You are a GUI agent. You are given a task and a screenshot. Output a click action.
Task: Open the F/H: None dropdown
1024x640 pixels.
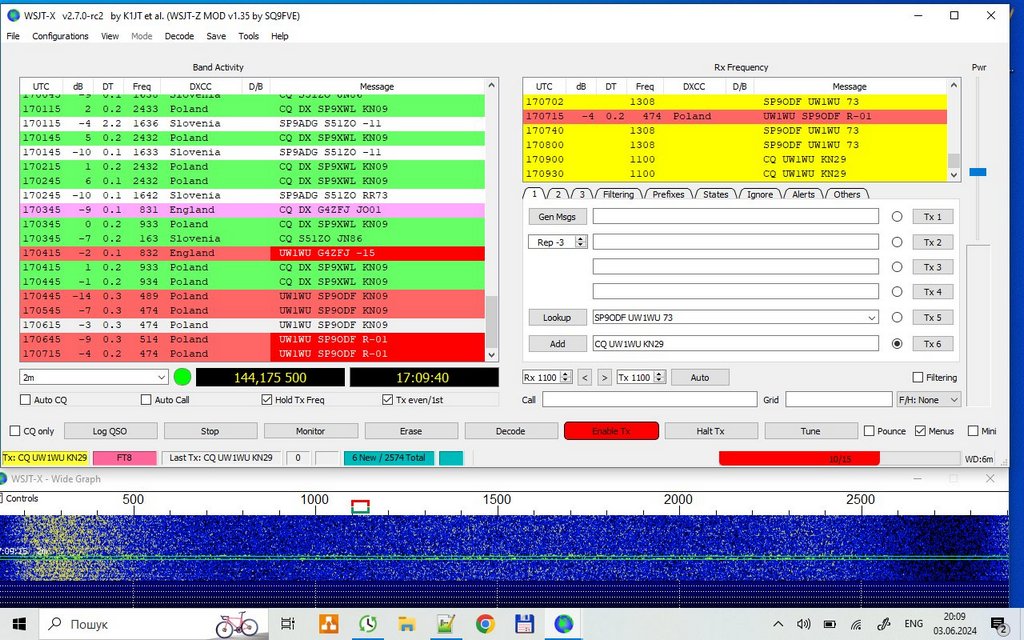tap(928, 400)
